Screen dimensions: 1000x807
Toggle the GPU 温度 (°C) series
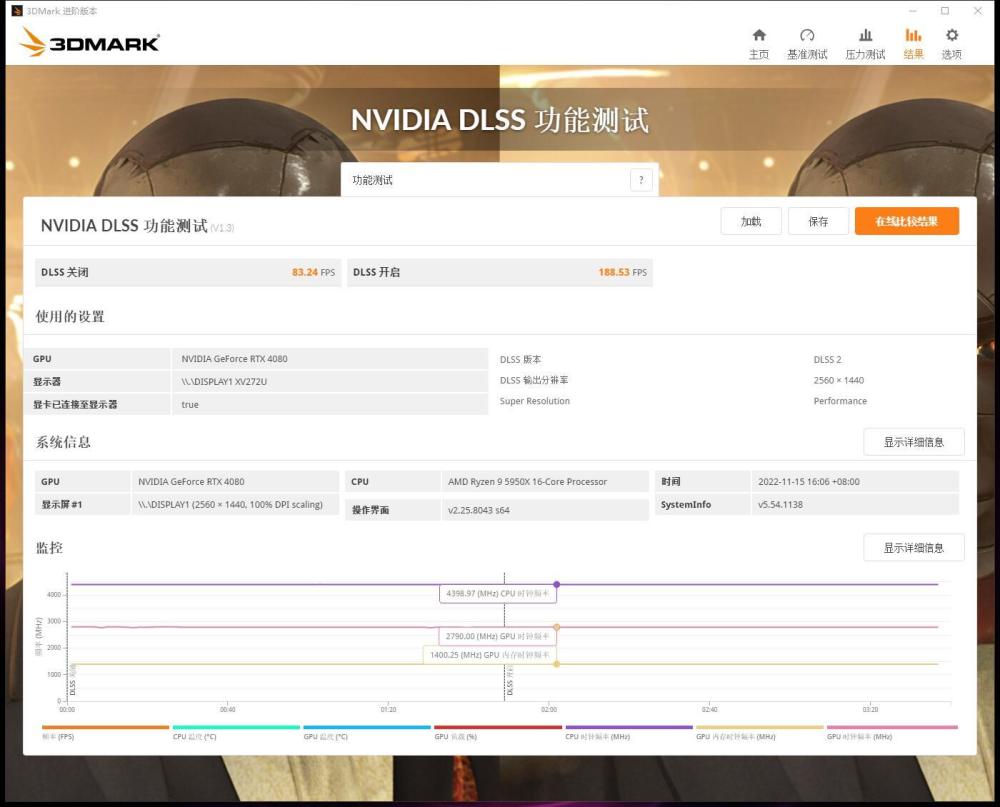coord(325,737)
